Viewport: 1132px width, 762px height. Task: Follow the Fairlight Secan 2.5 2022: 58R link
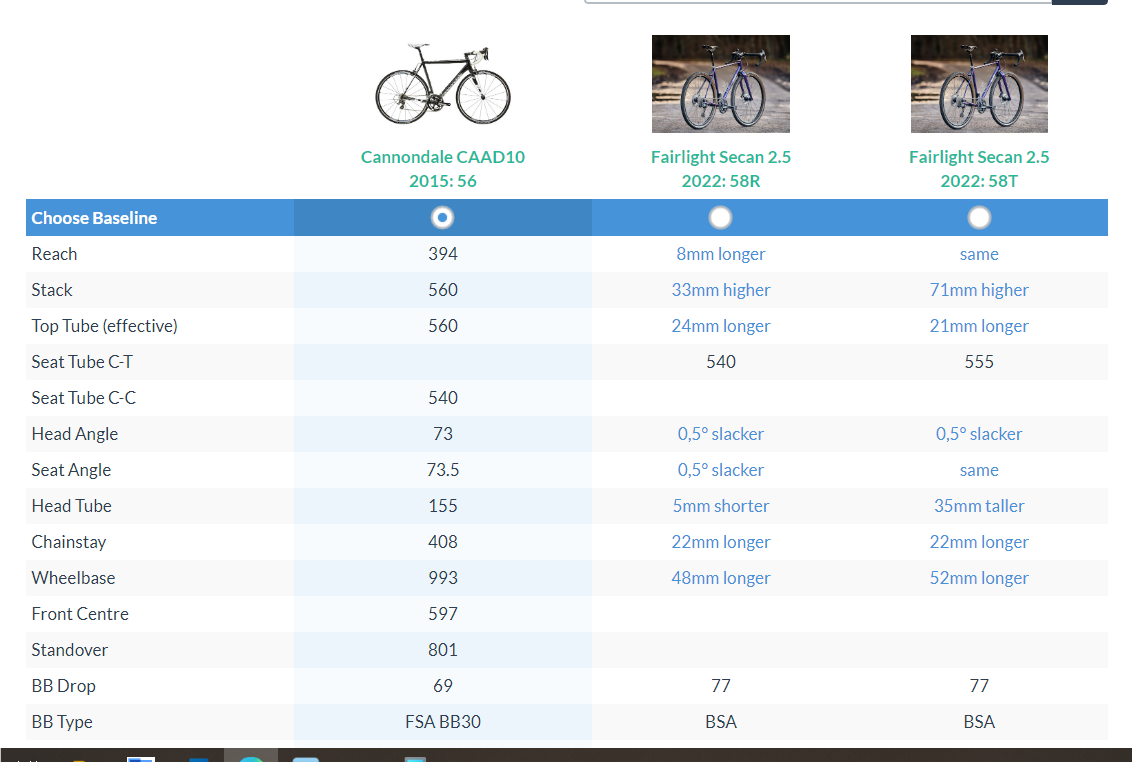(x=720, y=169)
